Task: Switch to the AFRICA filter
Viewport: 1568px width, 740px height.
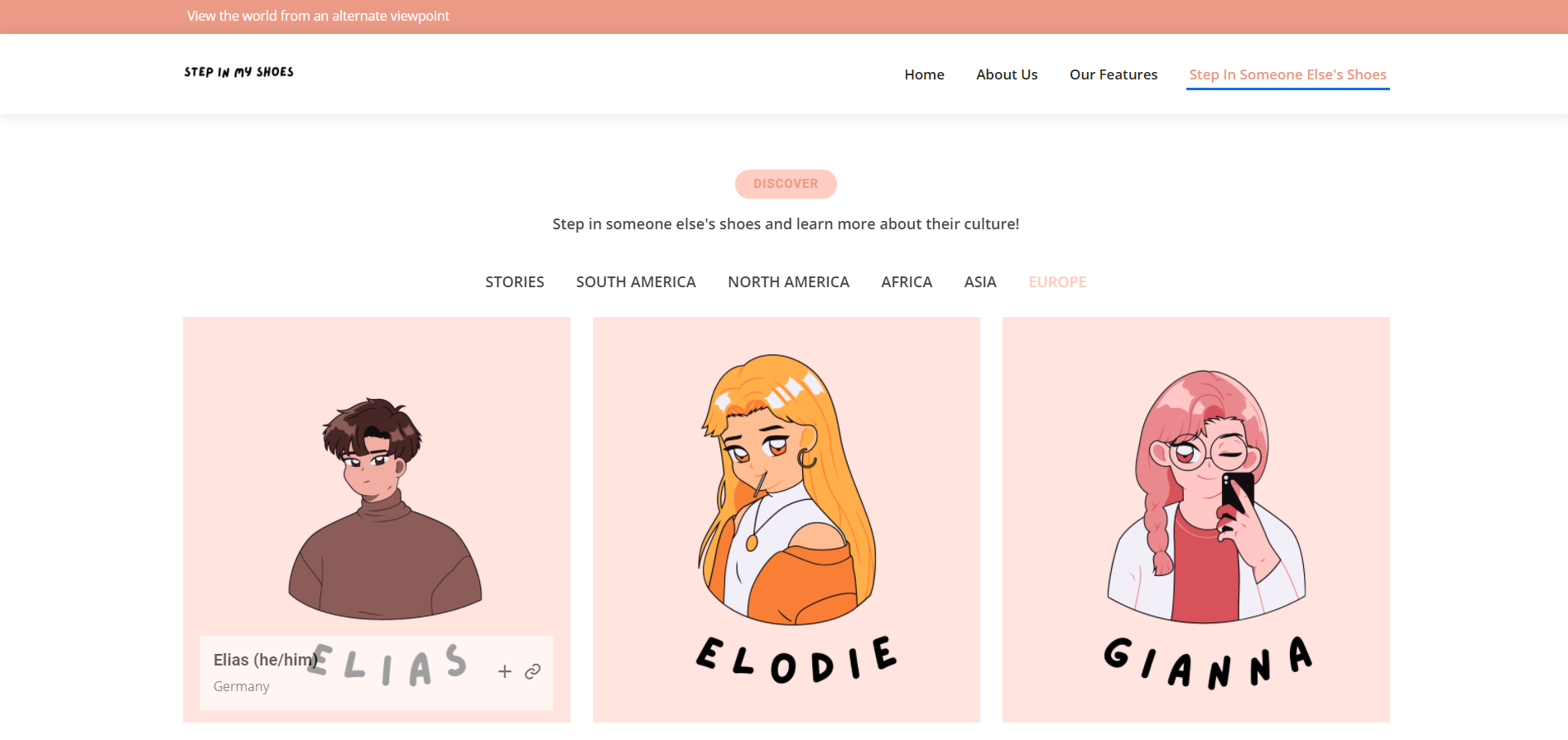Action: pos(907,282)
